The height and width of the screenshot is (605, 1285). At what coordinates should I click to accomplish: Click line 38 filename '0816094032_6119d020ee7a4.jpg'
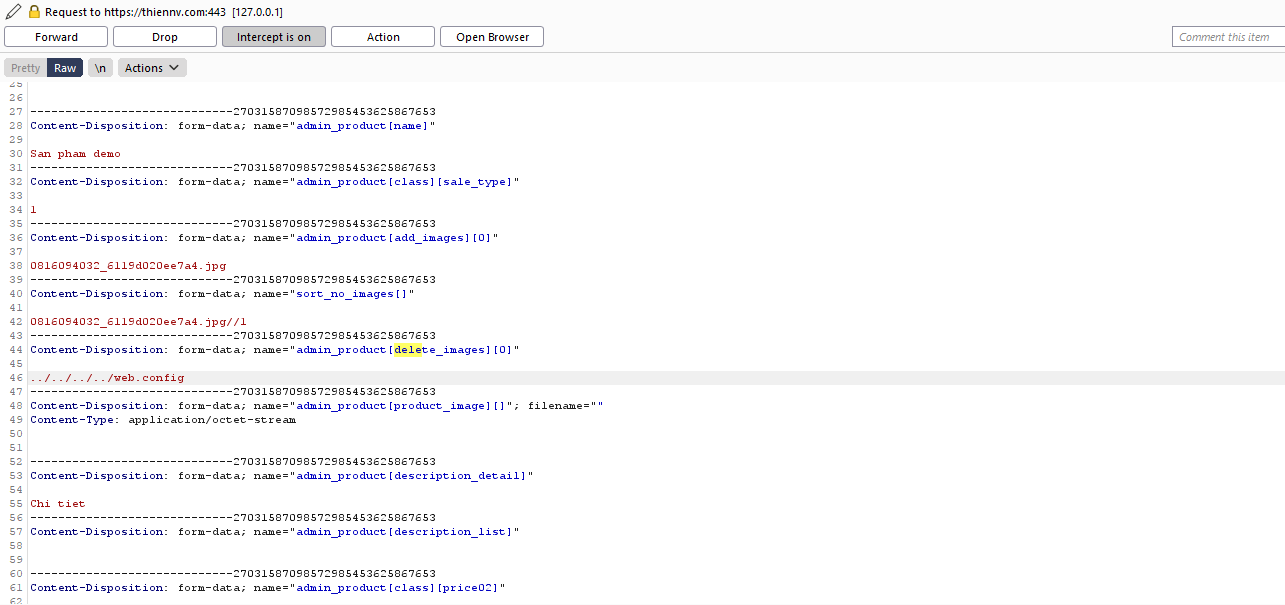pyautogui.click(x=128, y=266)
